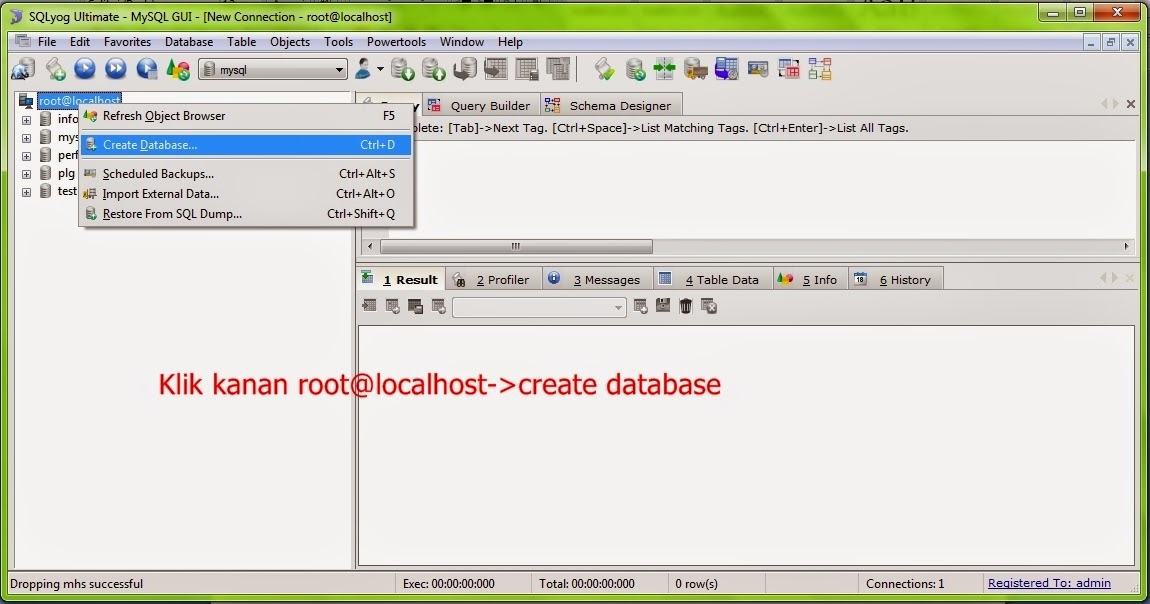Switch to the Query Builder tab
The image size is (1150, 604).
point(480,106)
